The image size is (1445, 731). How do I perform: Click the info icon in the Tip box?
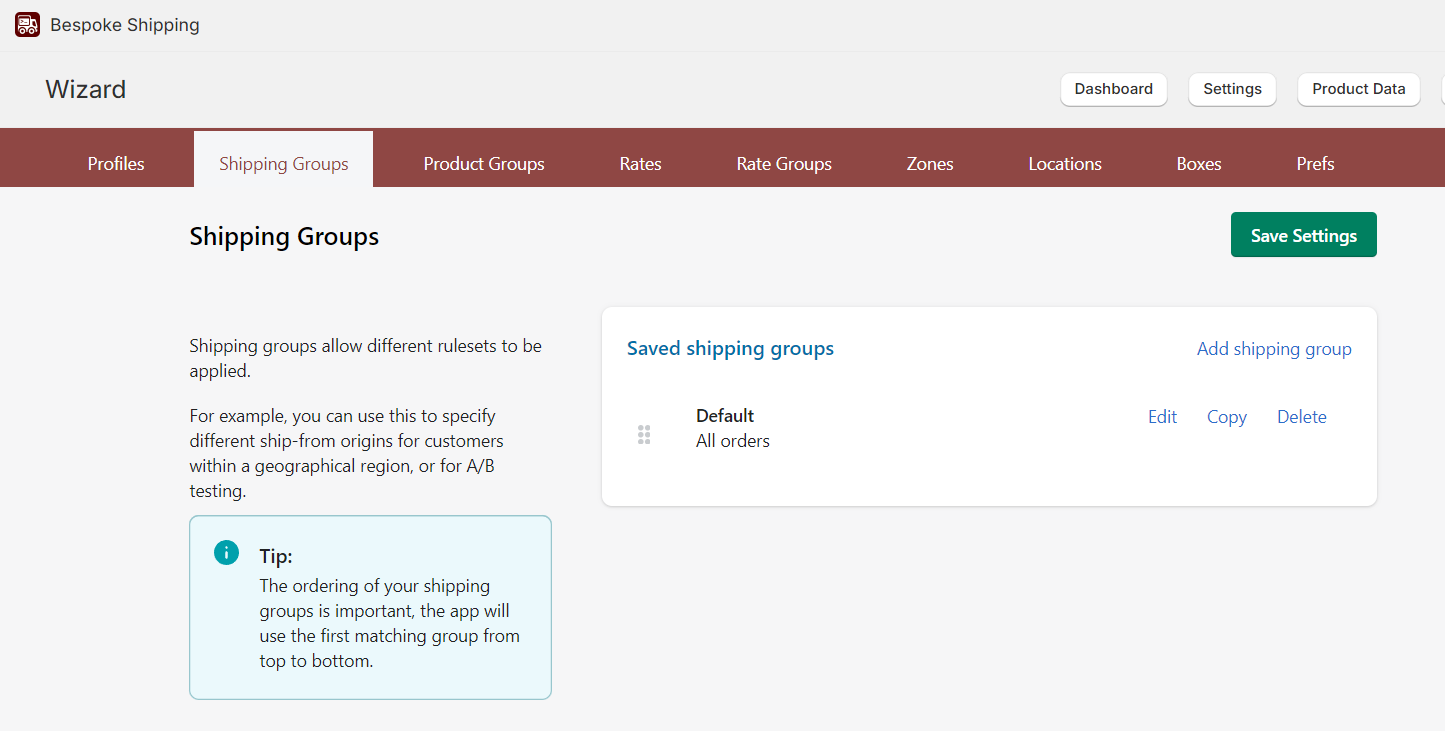227,553
